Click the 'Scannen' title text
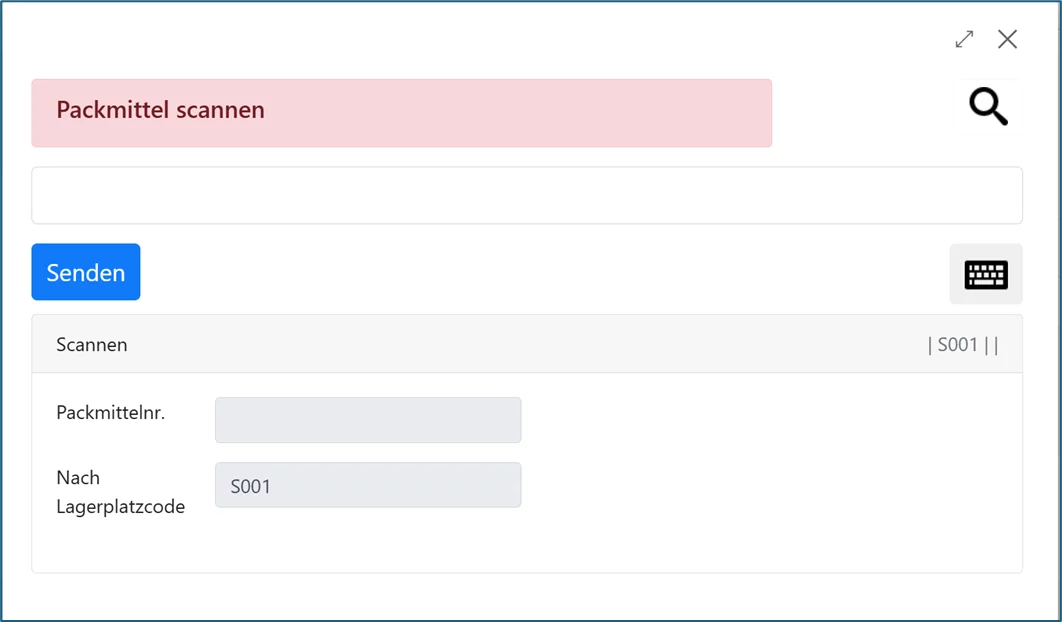The image size is (1062, 622). [x=92, y=345]
